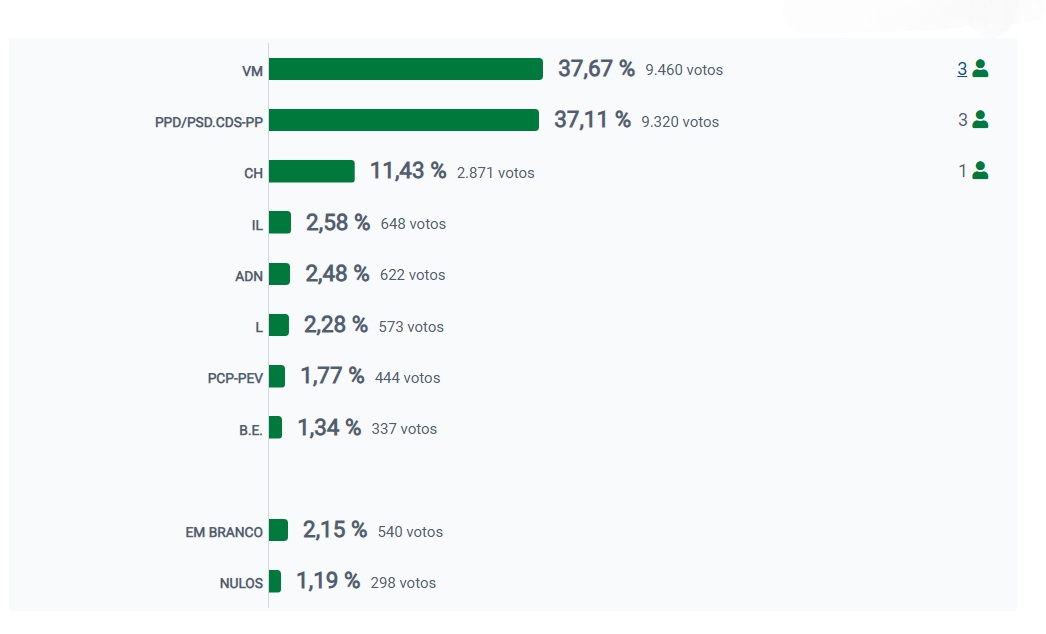The height and width of the screenshot is (634, 1046).
Task: Click the CH vote share bar
Action: tap(311, 171)
